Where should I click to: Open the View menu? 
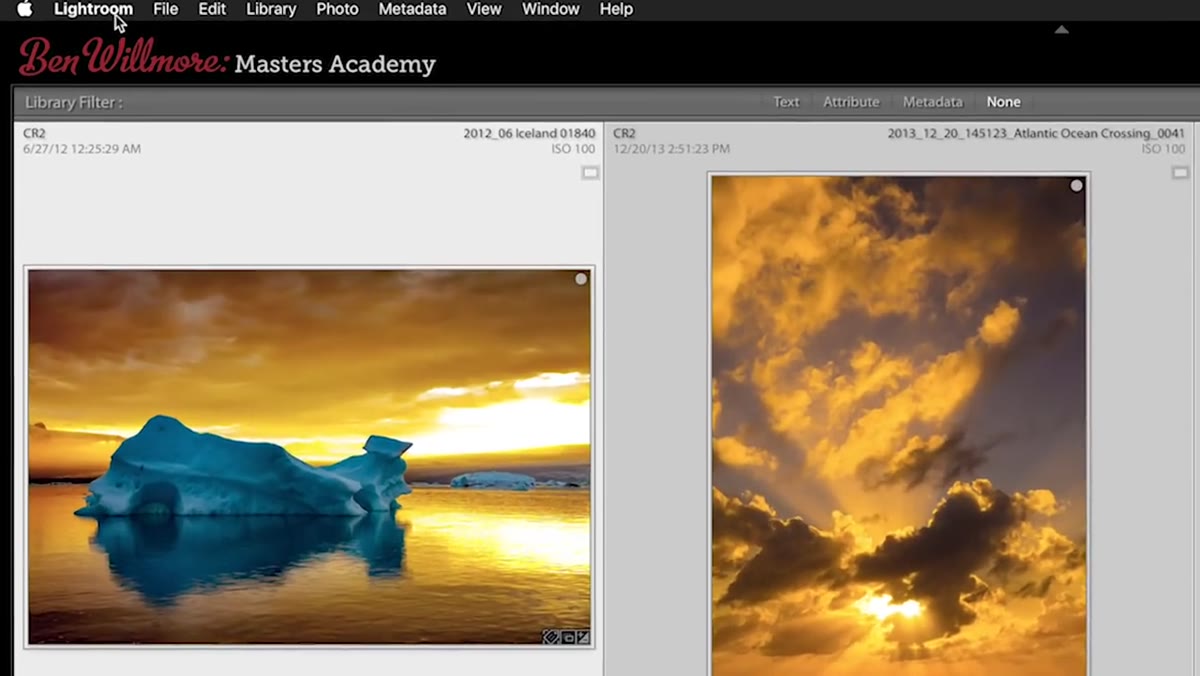click(484, 9)
